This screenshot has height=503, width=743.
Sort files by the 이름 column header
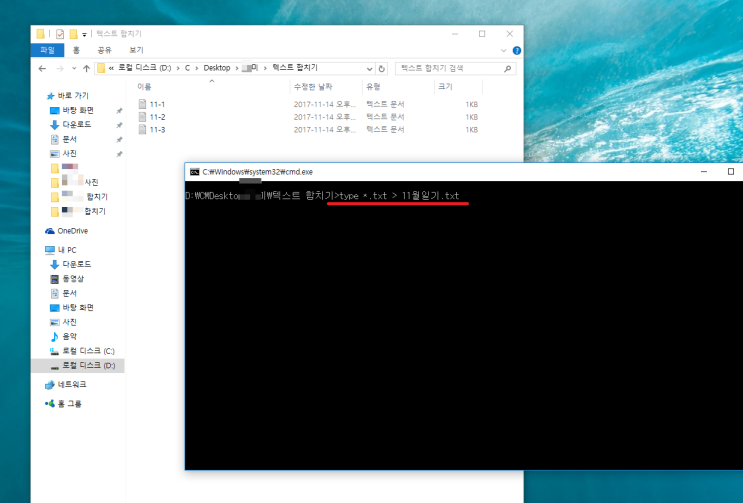(x=145, y=87)
